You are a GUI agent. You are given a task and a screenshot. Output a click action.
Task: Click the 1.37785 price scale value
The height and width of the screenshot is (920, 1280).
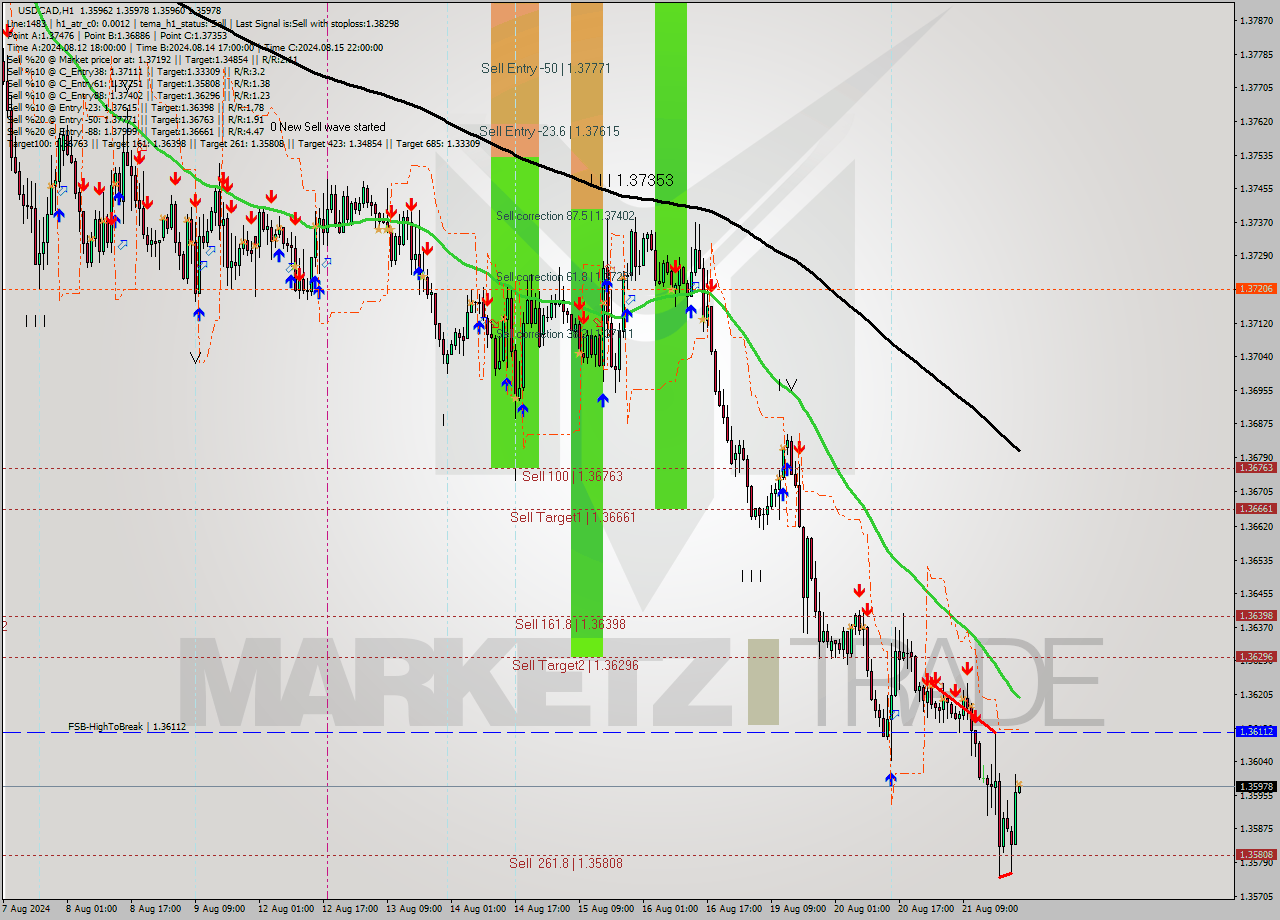[x=1256, y=54]
